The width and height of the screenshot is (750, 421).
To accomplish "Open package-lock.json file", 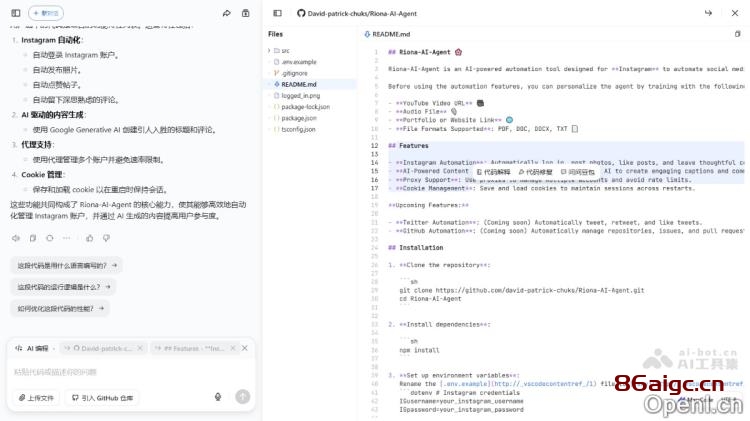I will (x=305, y=107).
